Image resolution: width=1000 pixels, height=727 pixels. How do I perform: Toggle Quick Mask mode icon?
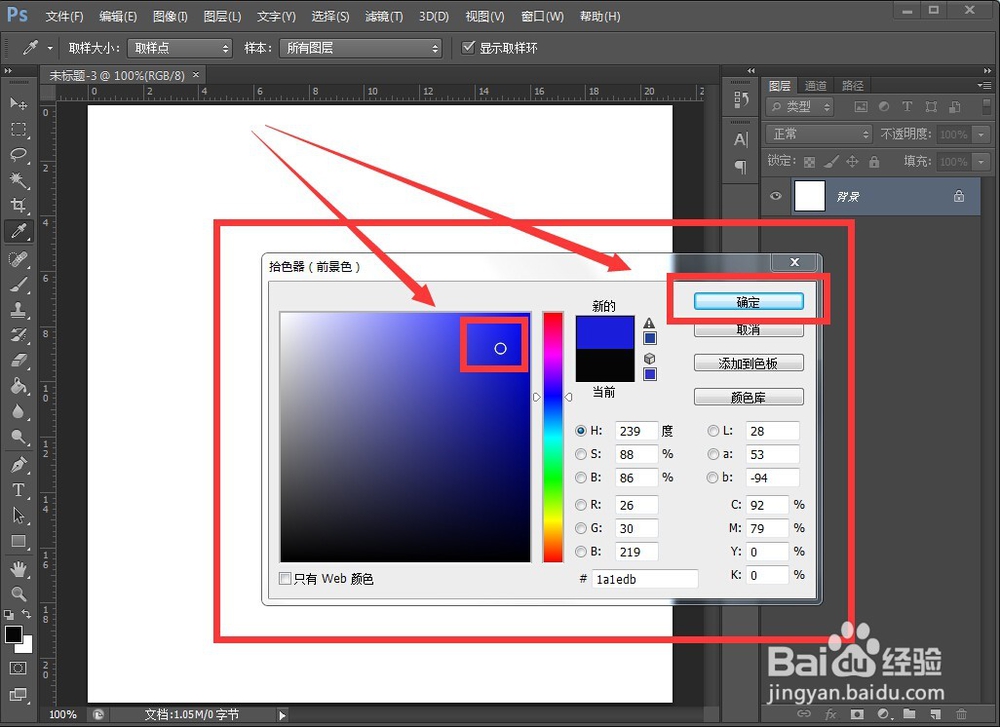[18, 668]
